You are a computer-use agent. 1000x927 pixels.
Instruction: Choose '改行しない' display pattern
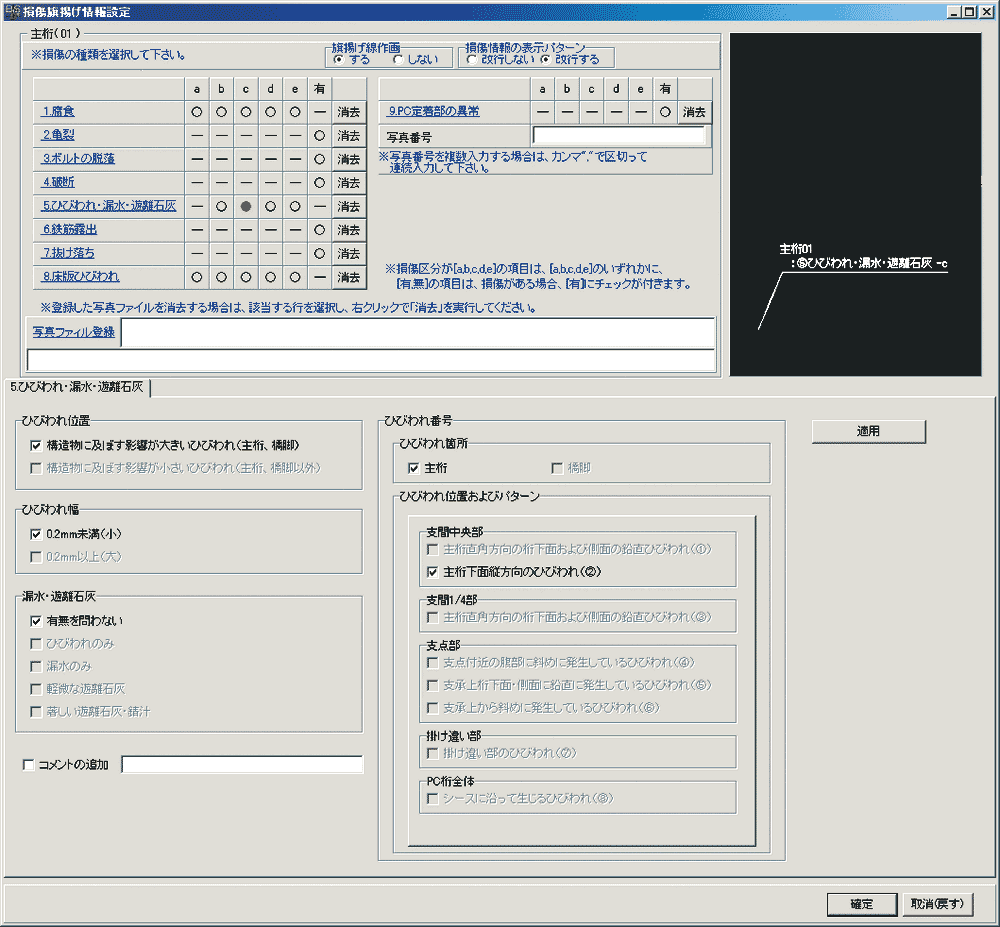coord(471,59)
